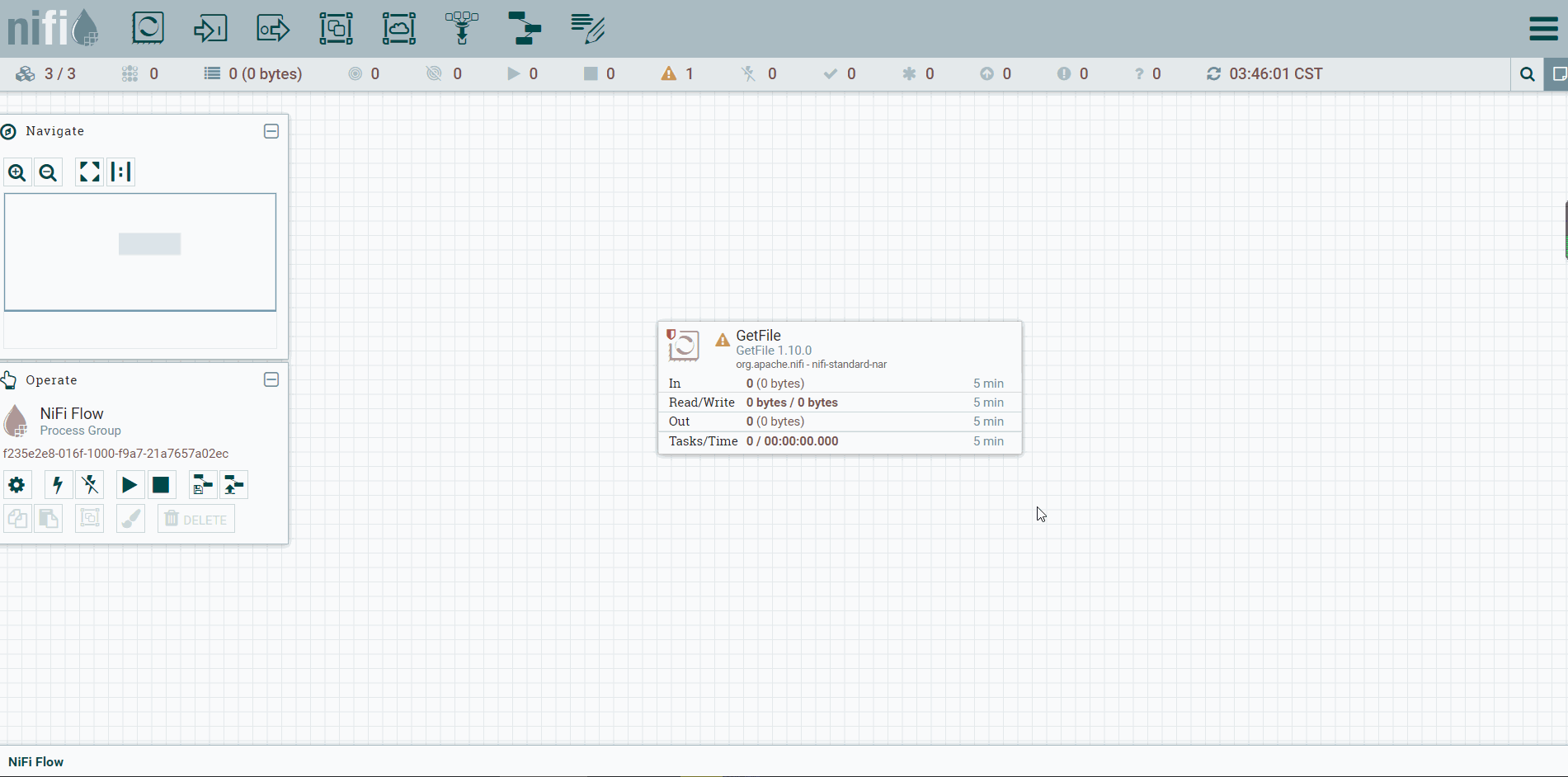Viewport: 1568px width, 777px height.
Task: Click the zoom out magnifier button
Action: 49,172
